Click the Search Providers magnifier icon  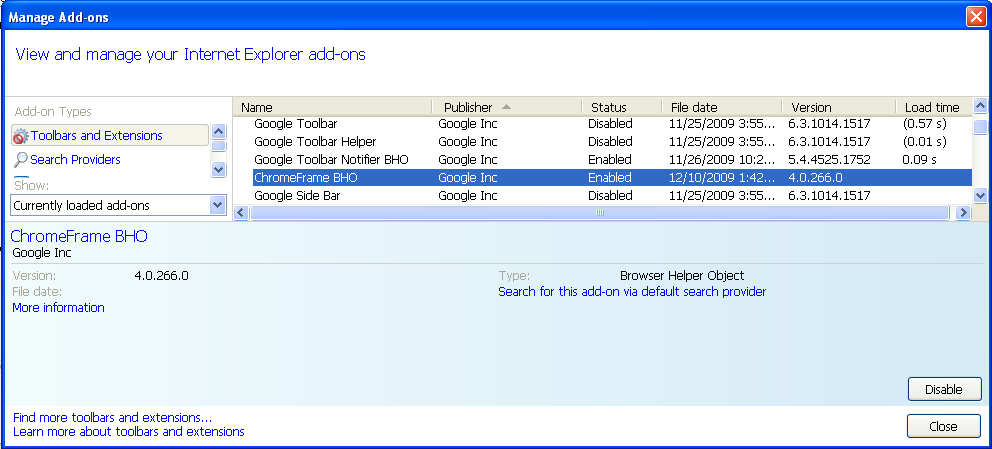click(21, 160)
